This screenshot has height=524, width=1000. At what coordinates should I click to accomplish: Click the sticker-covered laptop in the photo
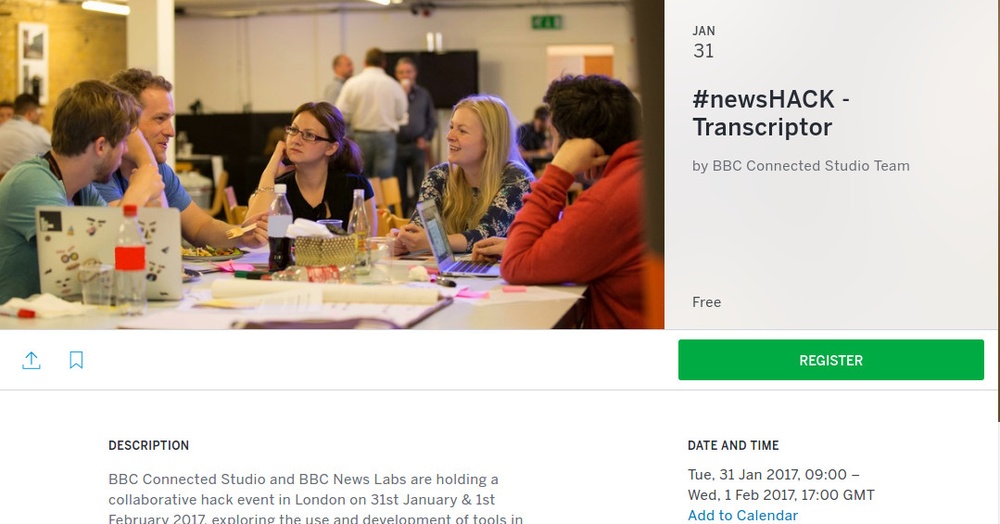tap(108, 253)
